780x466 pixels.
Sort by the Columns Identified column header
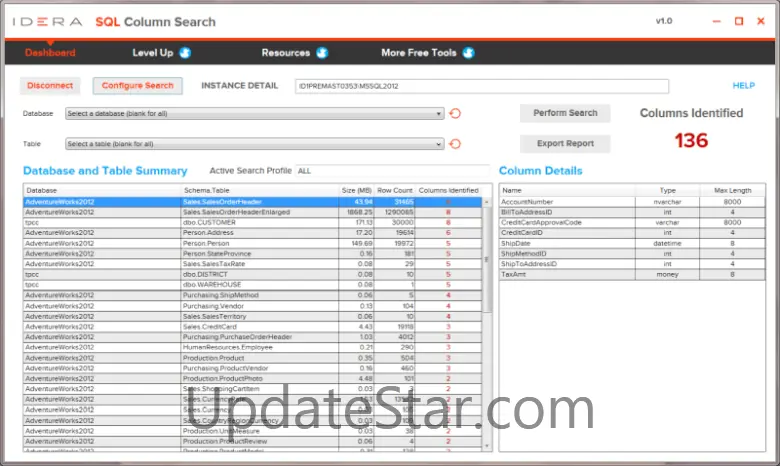point(448,190)
